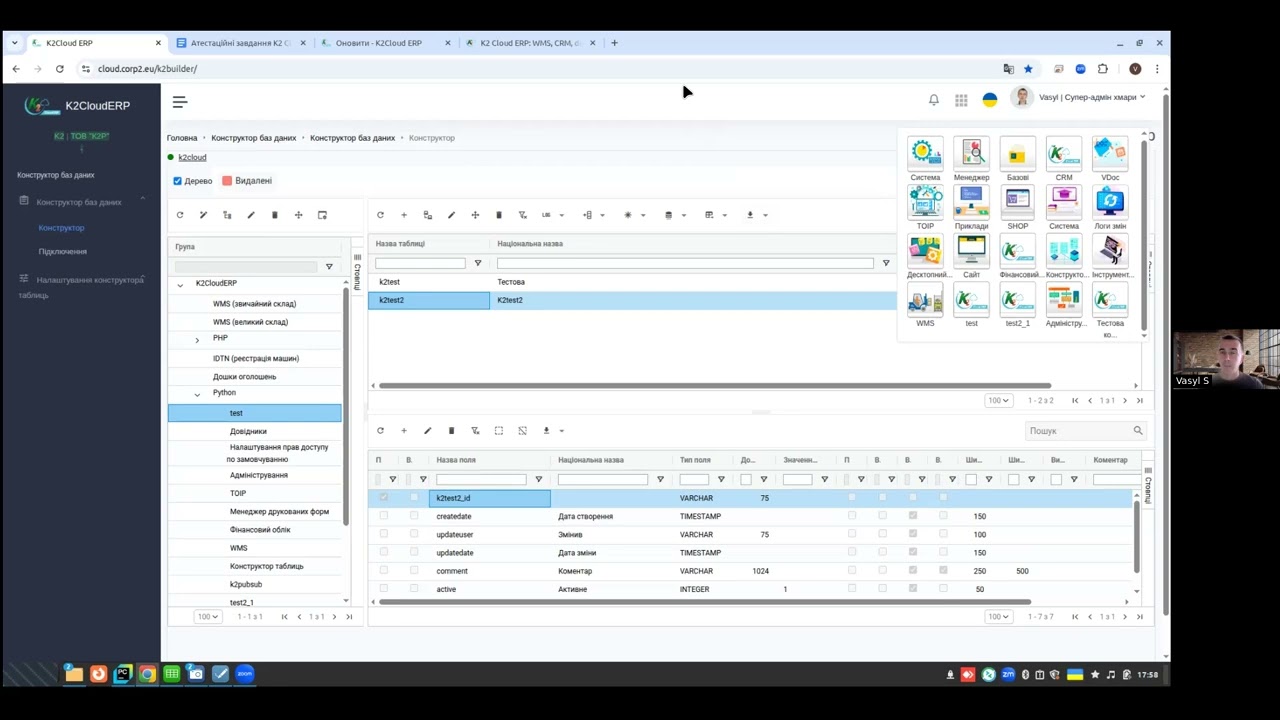Open the user Vasyl account dropdown
The height and width of the screenshot is (720, 1280).
[1092, 97]
